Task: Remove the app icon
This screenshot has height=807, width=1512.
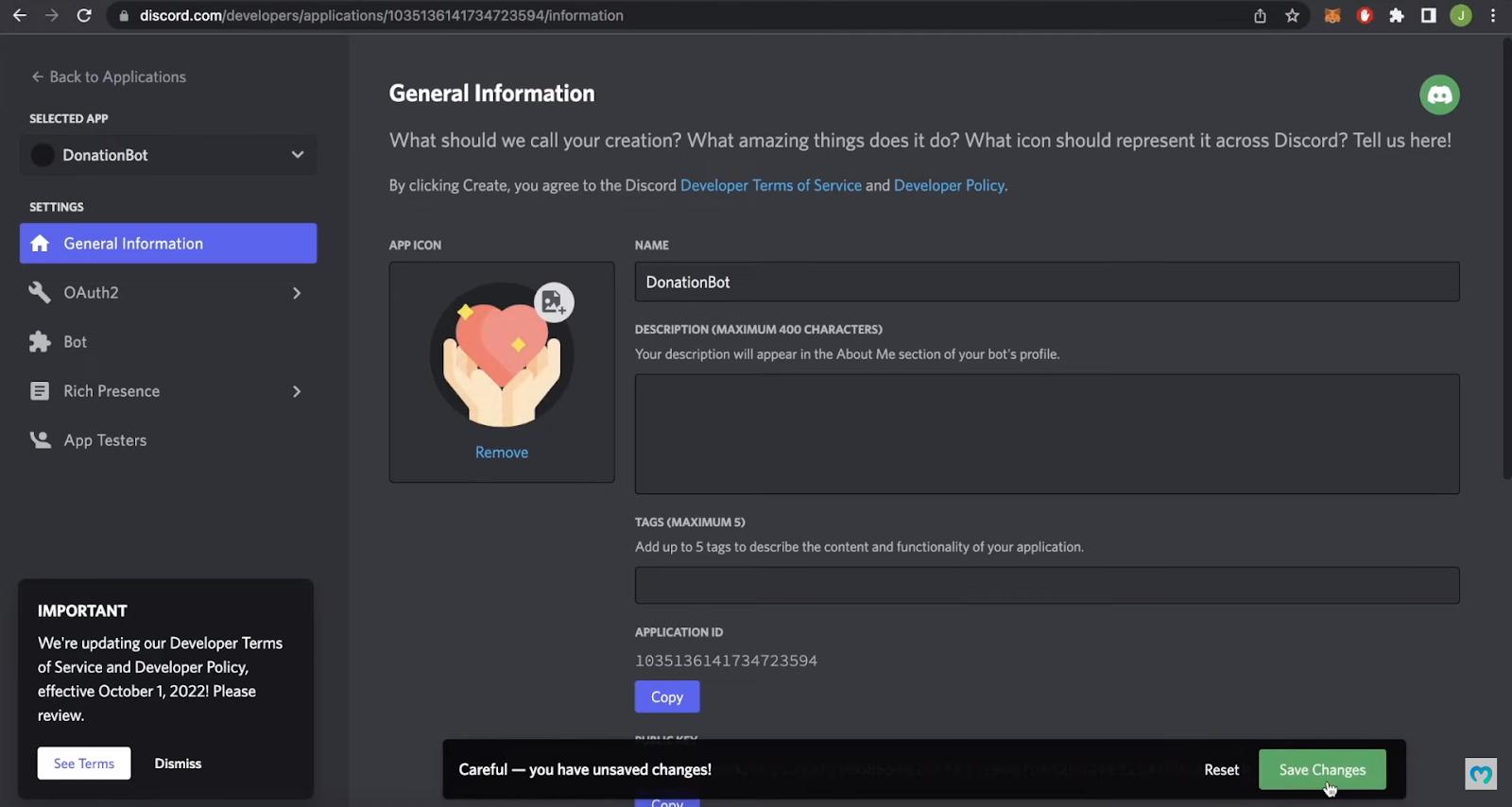Action: click(502, 453)
